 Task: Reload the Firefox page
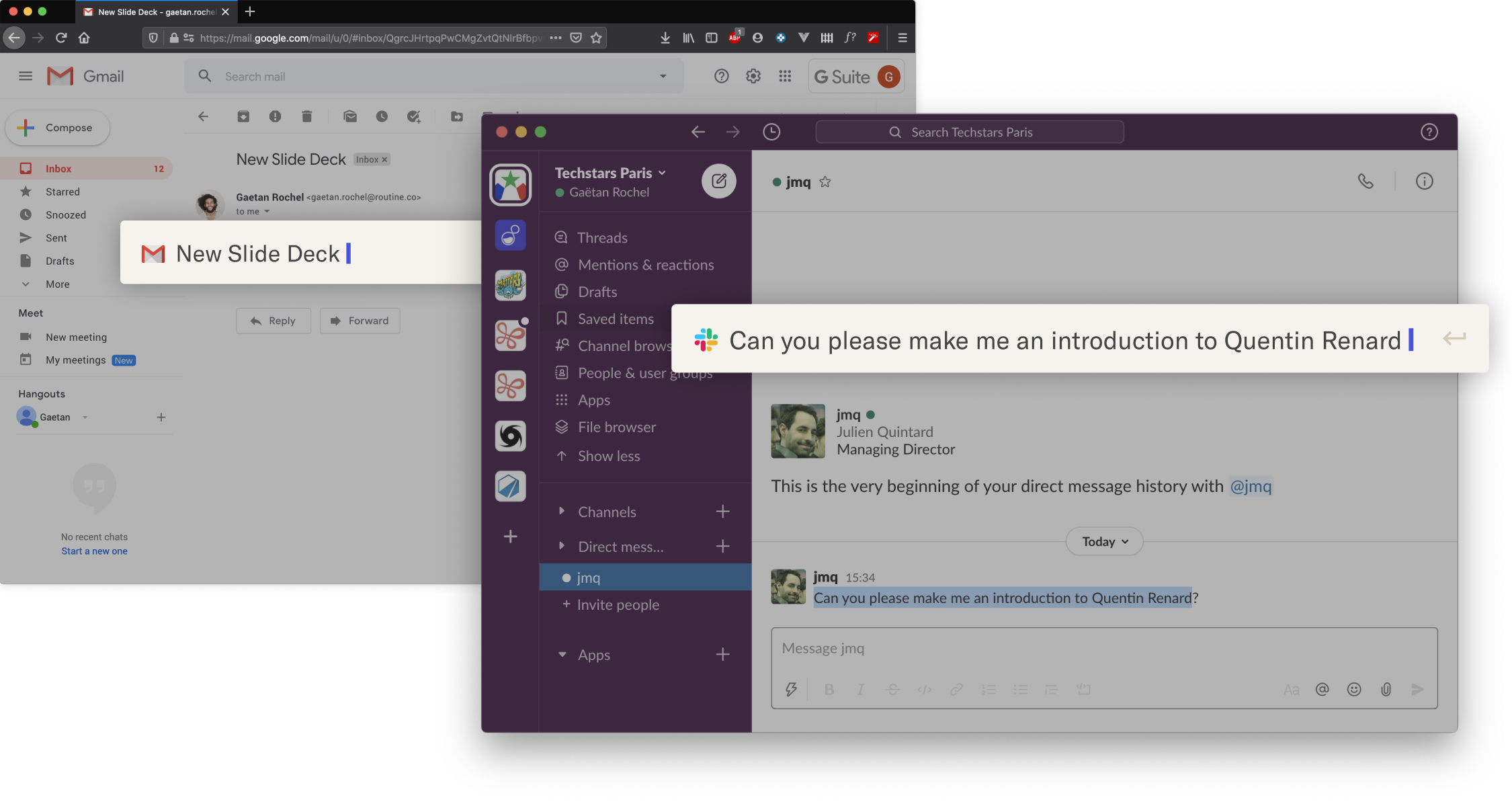(x=61, y=38)
